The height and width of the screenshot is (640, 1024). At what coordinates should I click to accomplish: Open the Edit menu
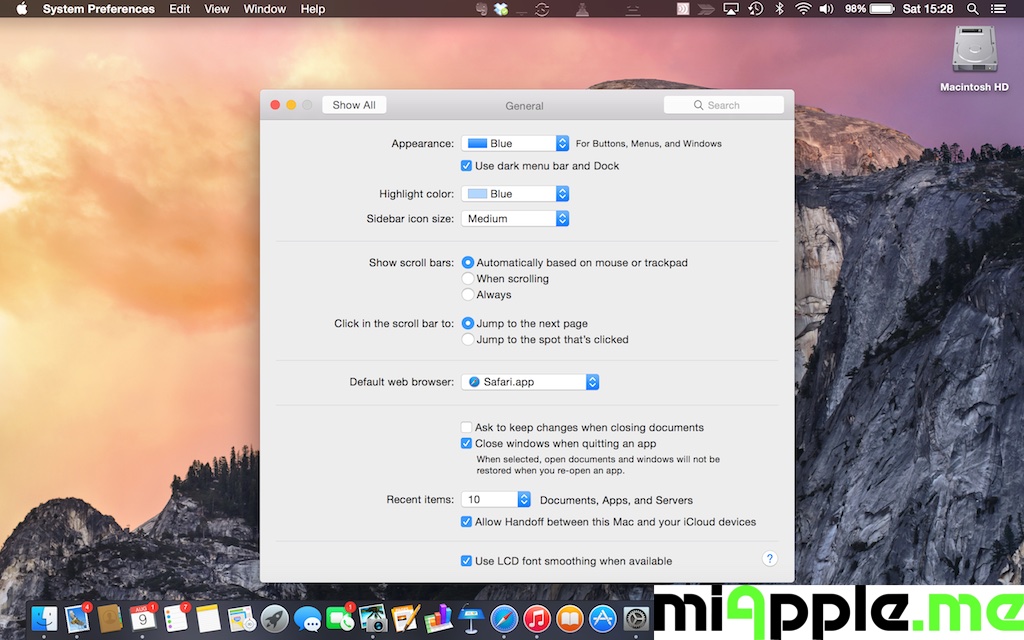pos(179,9)
